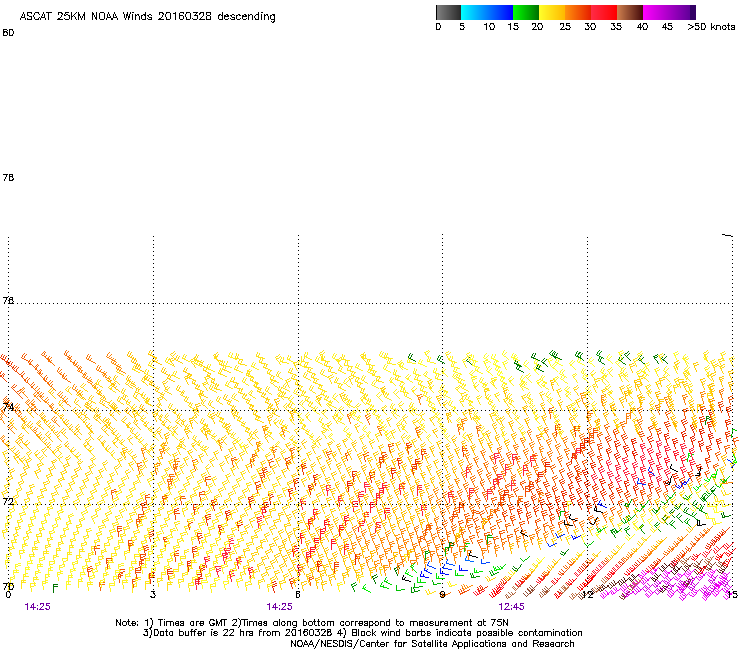This screenshot has height=650, width=740.
Task: Click the 78 latitude axis label
Action: pyautogui.click(x=8, y=177)
